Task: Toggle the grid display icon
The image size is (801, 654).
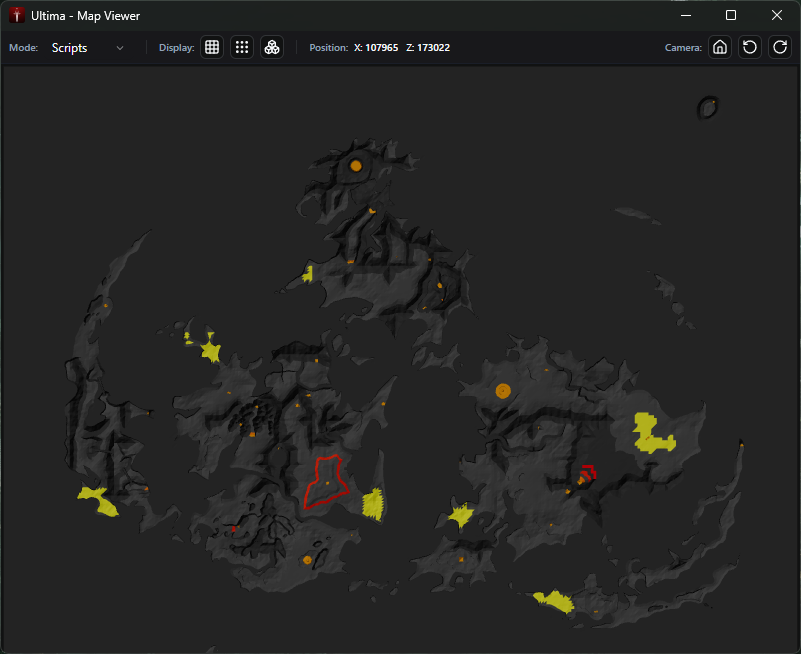Action: 211,48
